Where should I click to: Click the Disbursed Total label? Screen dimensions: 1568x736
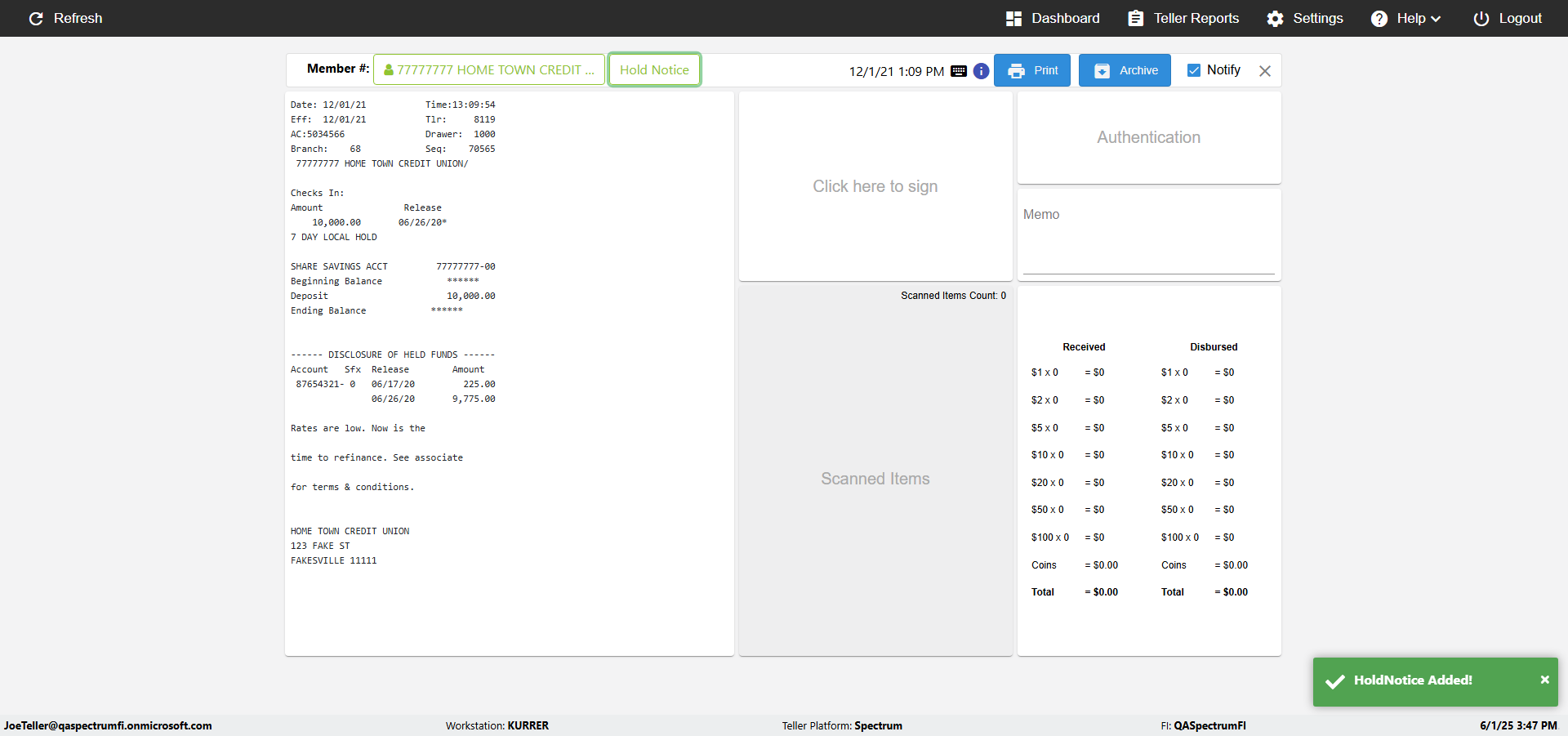click(x=1173, y=592)
